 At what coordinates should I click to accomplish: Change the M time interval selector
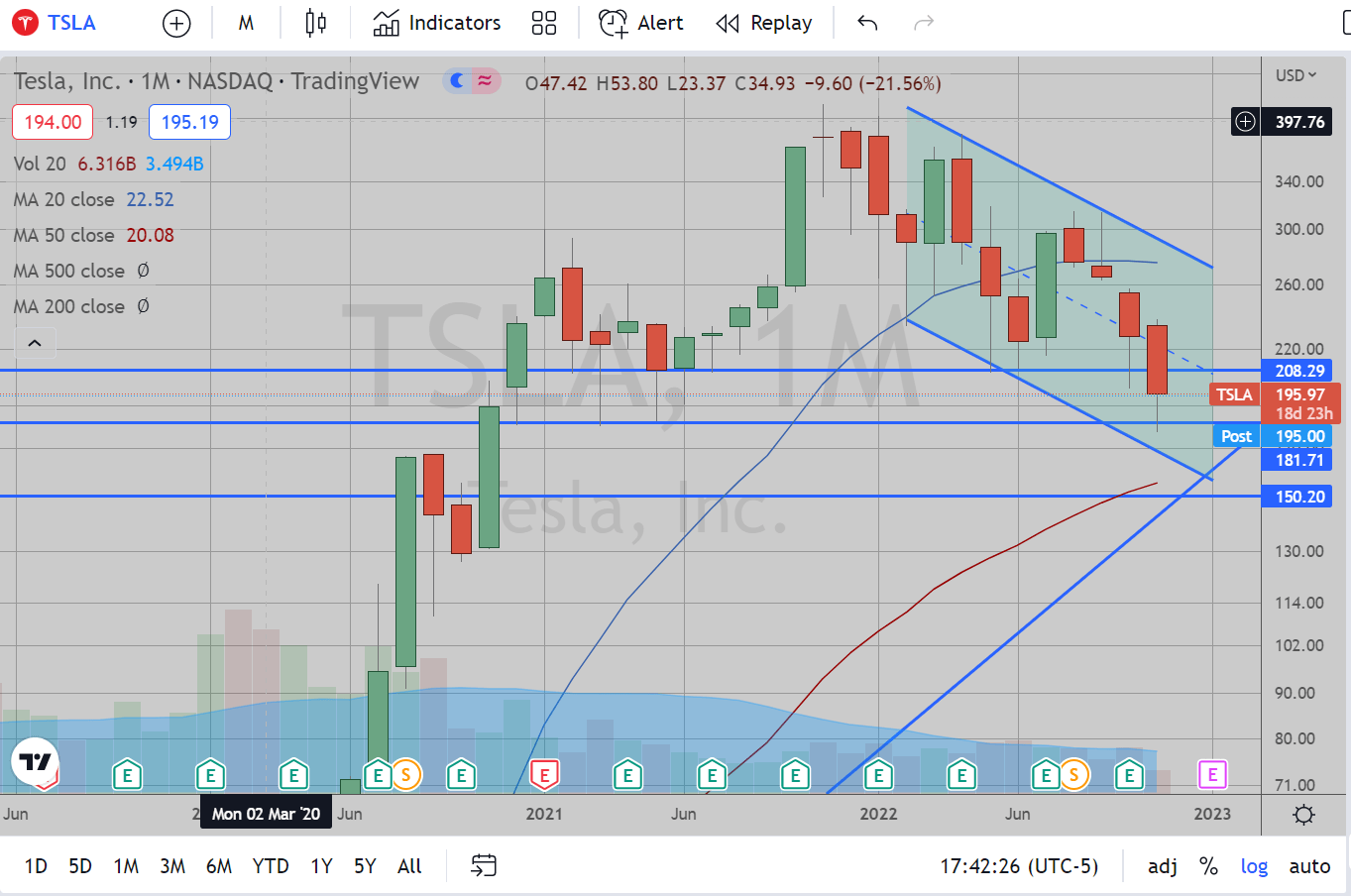tap(246, 23)
